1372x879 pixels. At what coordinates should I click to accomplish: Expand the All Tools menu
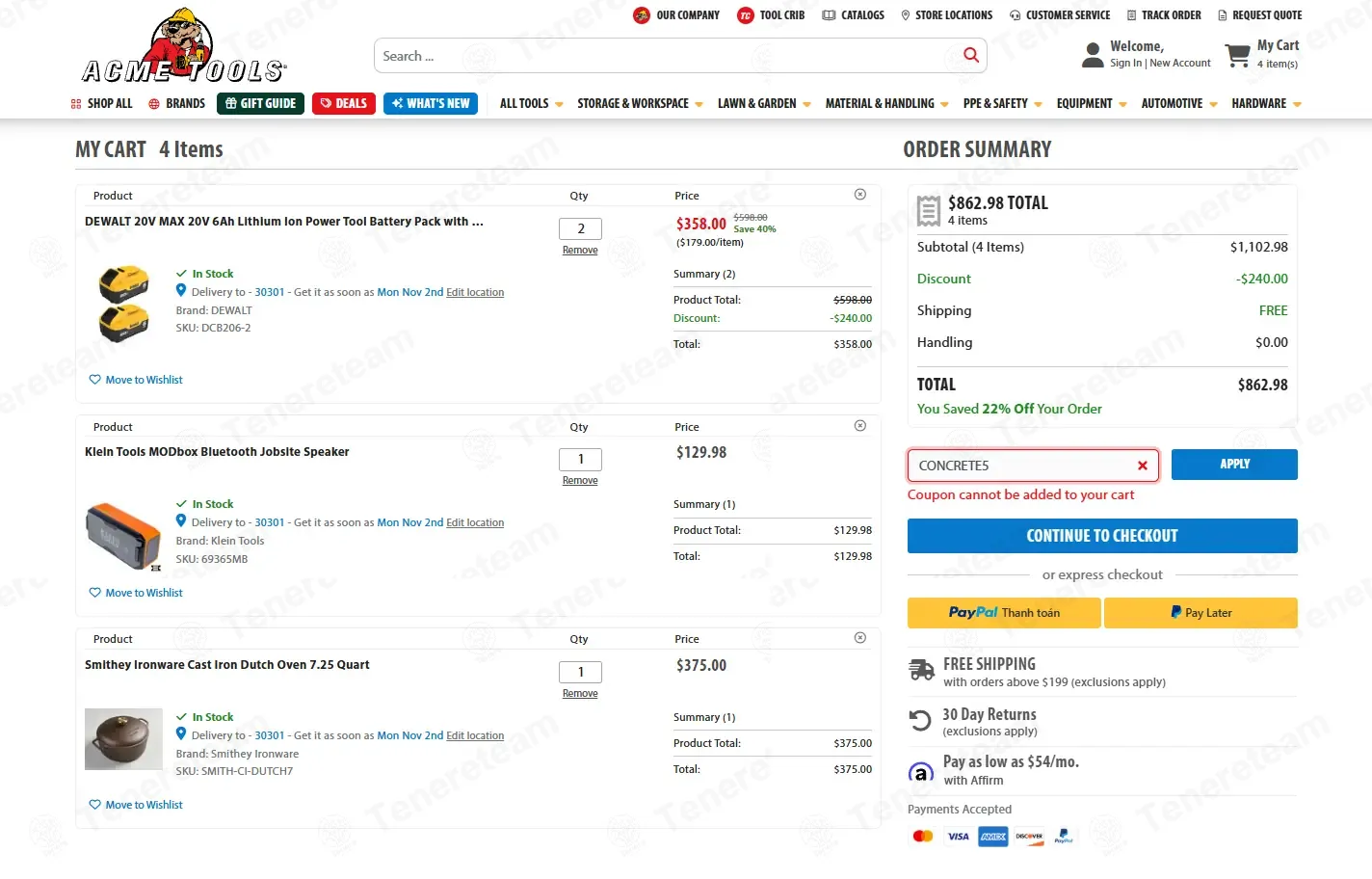tap(531, 103)
